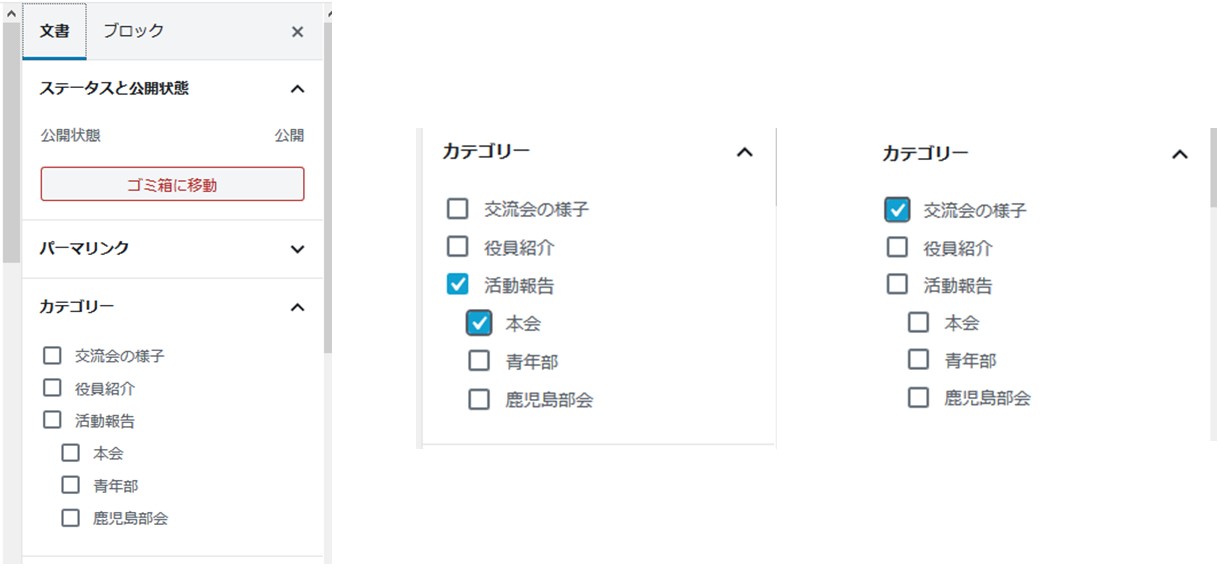Check 活動報告 in the right panel
Viewport: 1219px width, 570px height.
(897, 285)
